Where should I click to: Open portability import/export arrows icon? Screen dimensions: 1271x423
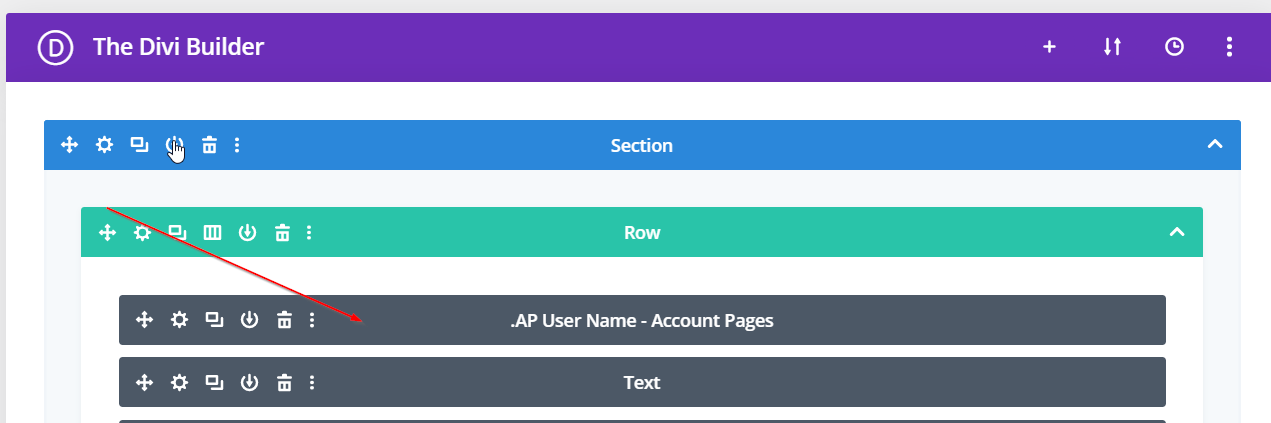point(1112,47)
